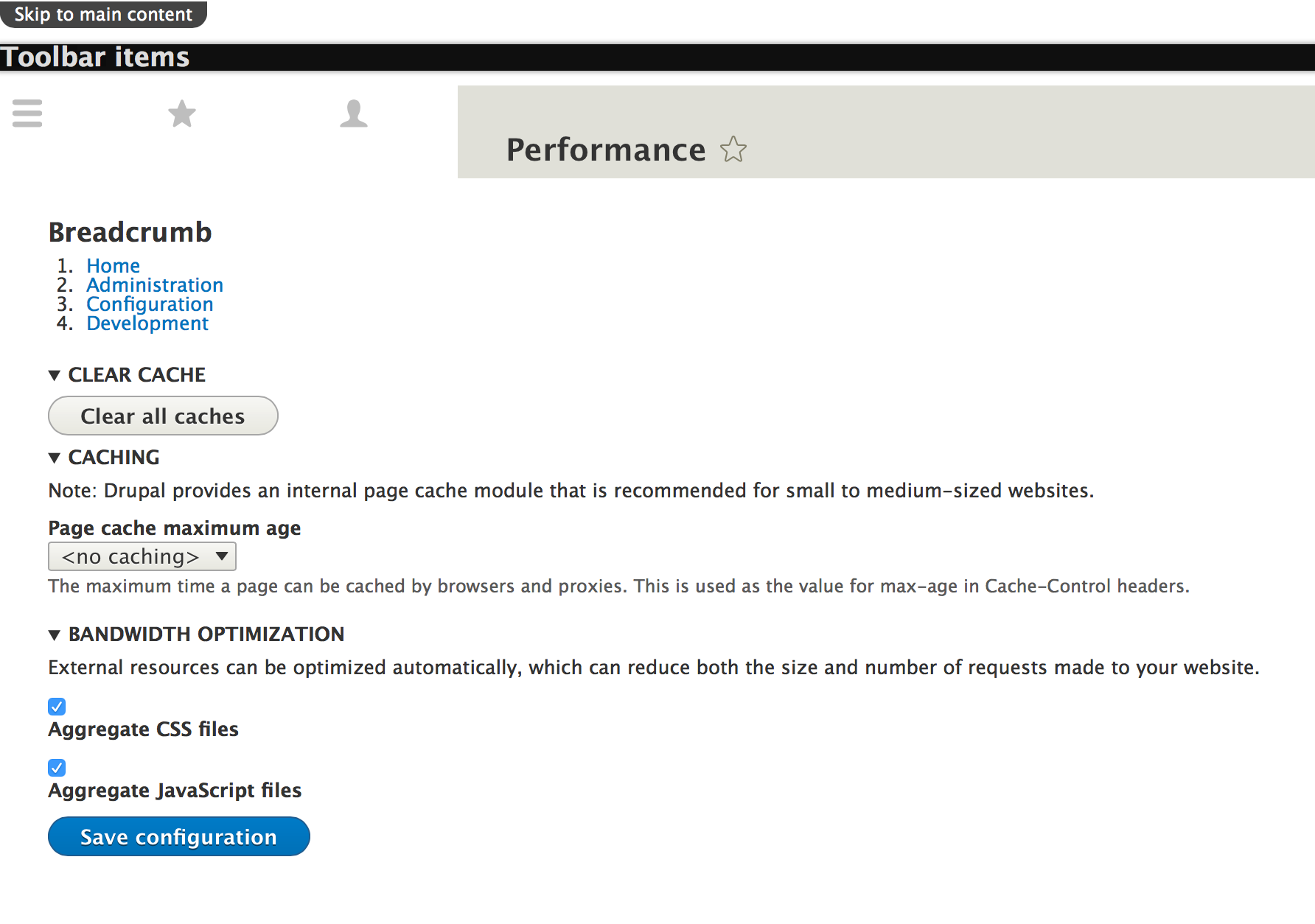Click the Save configuration button
The image size is (1315, 924).
tap(178, 836)
